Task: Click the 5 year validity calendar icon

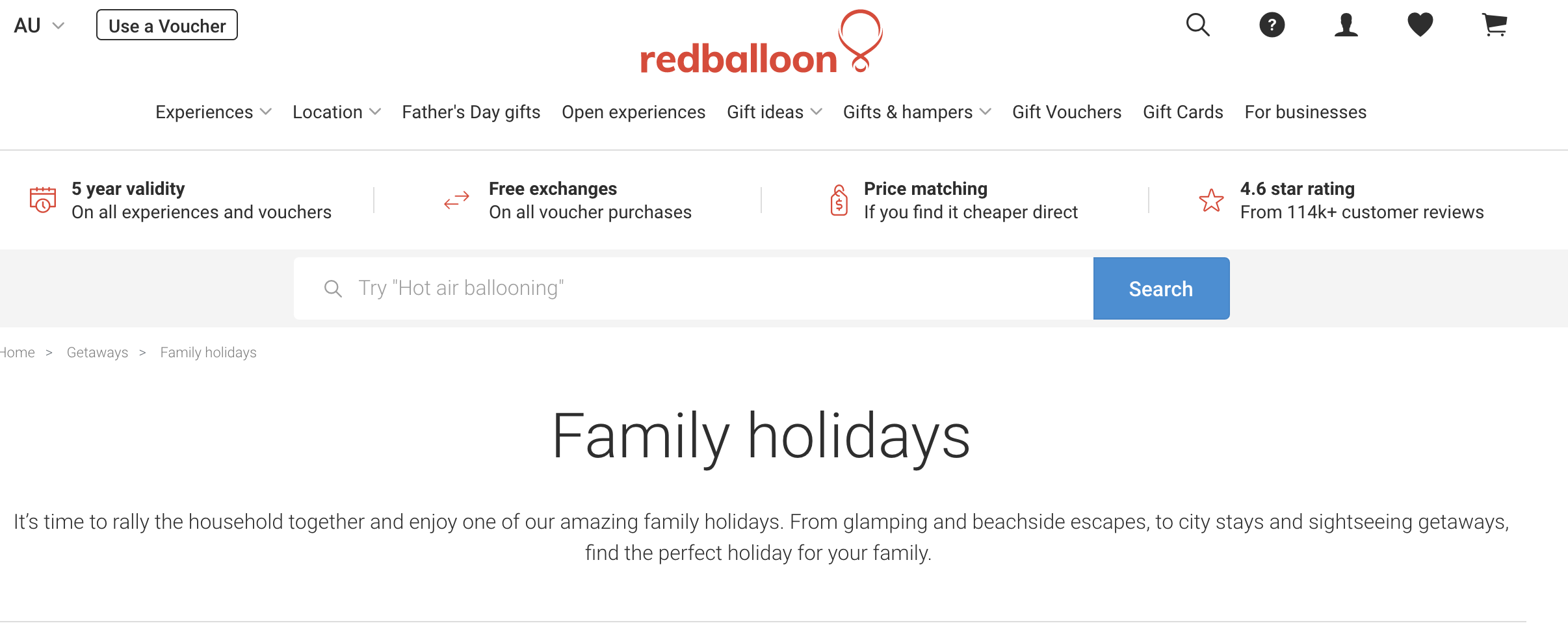Action: pyautogui.click(x=41, y=200)
